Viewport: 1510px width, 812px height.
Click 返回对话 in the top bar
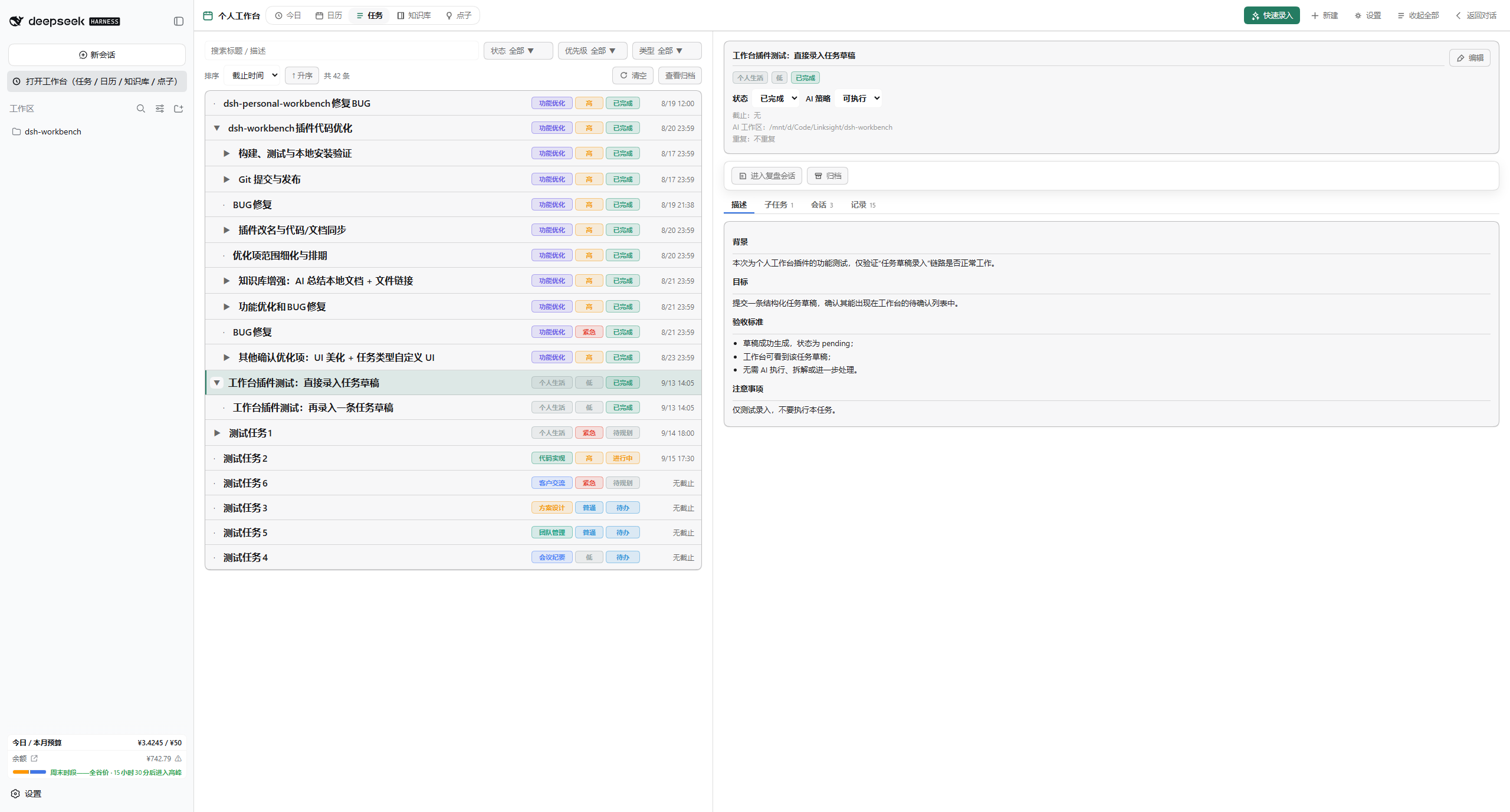1476,15
